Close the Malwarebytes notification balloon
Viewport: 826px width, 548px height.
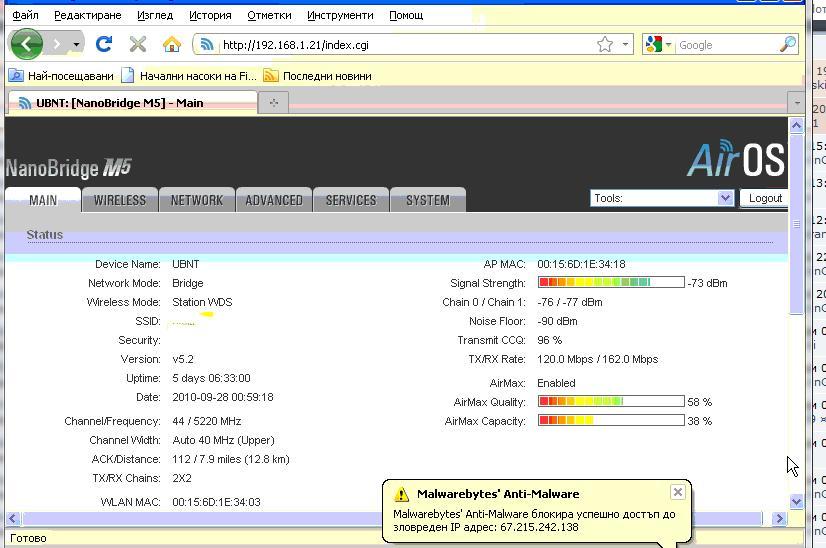click(677, 492)
